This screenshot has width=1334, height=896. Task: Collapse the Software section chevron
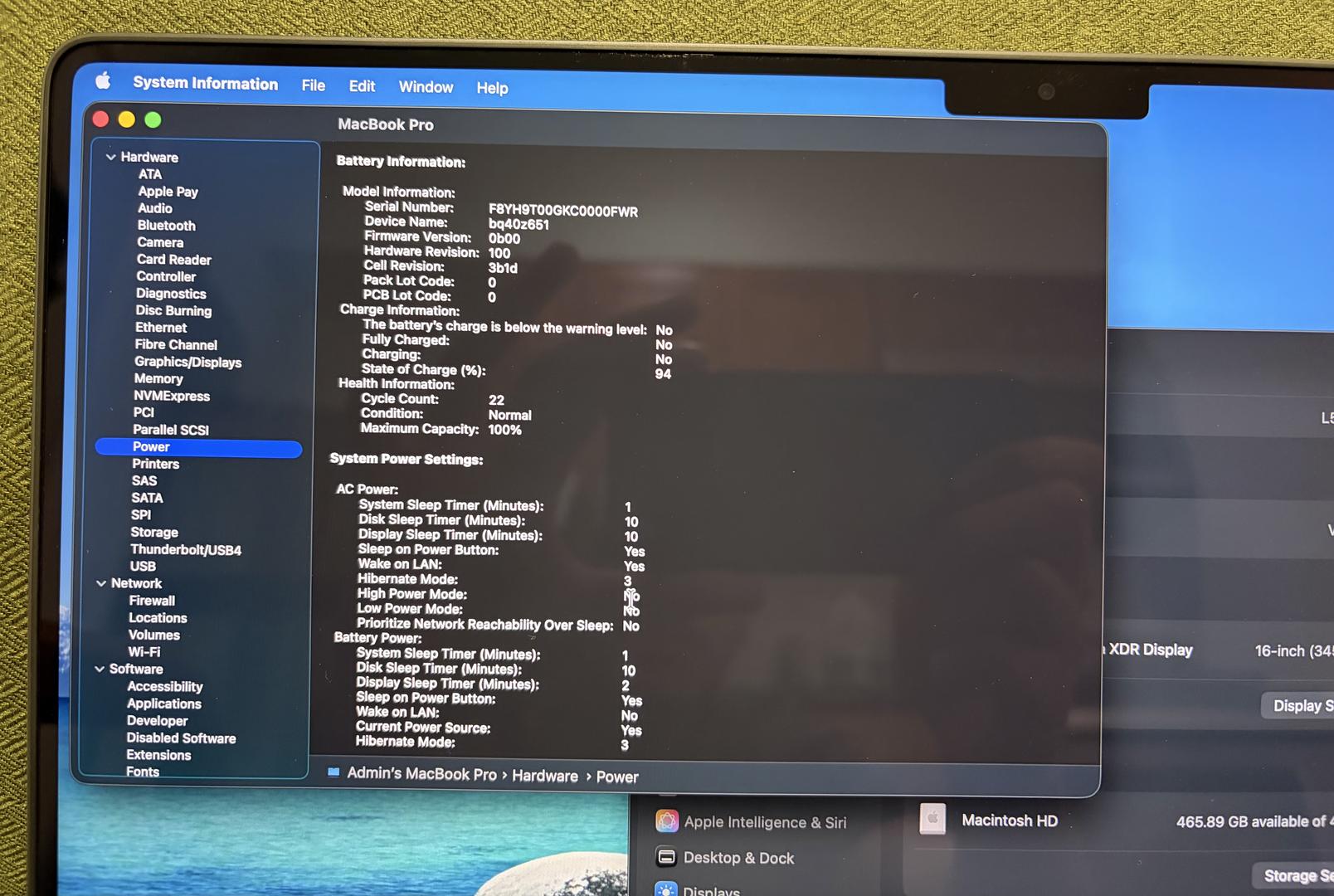(x=100, y=669)
